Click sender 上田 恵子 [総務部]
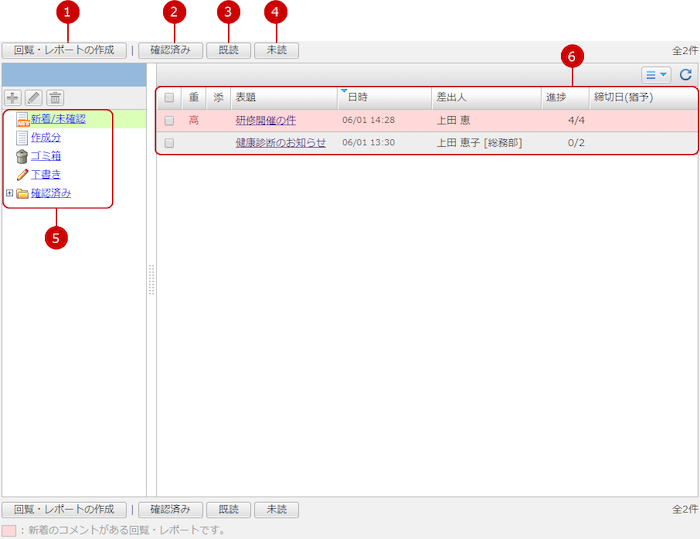Image resolution: width=700 pixels, height=539 pixels. pyautogui.click(x=479, y=142)
